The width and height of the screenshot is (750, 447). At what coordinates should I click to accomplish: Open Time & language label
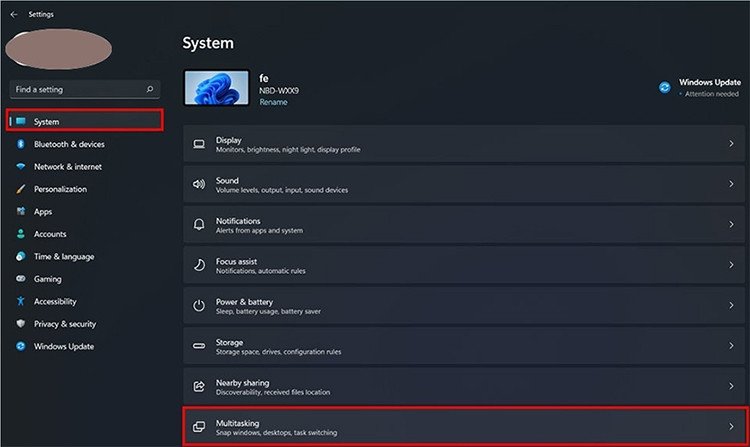(x=64, y=257)
